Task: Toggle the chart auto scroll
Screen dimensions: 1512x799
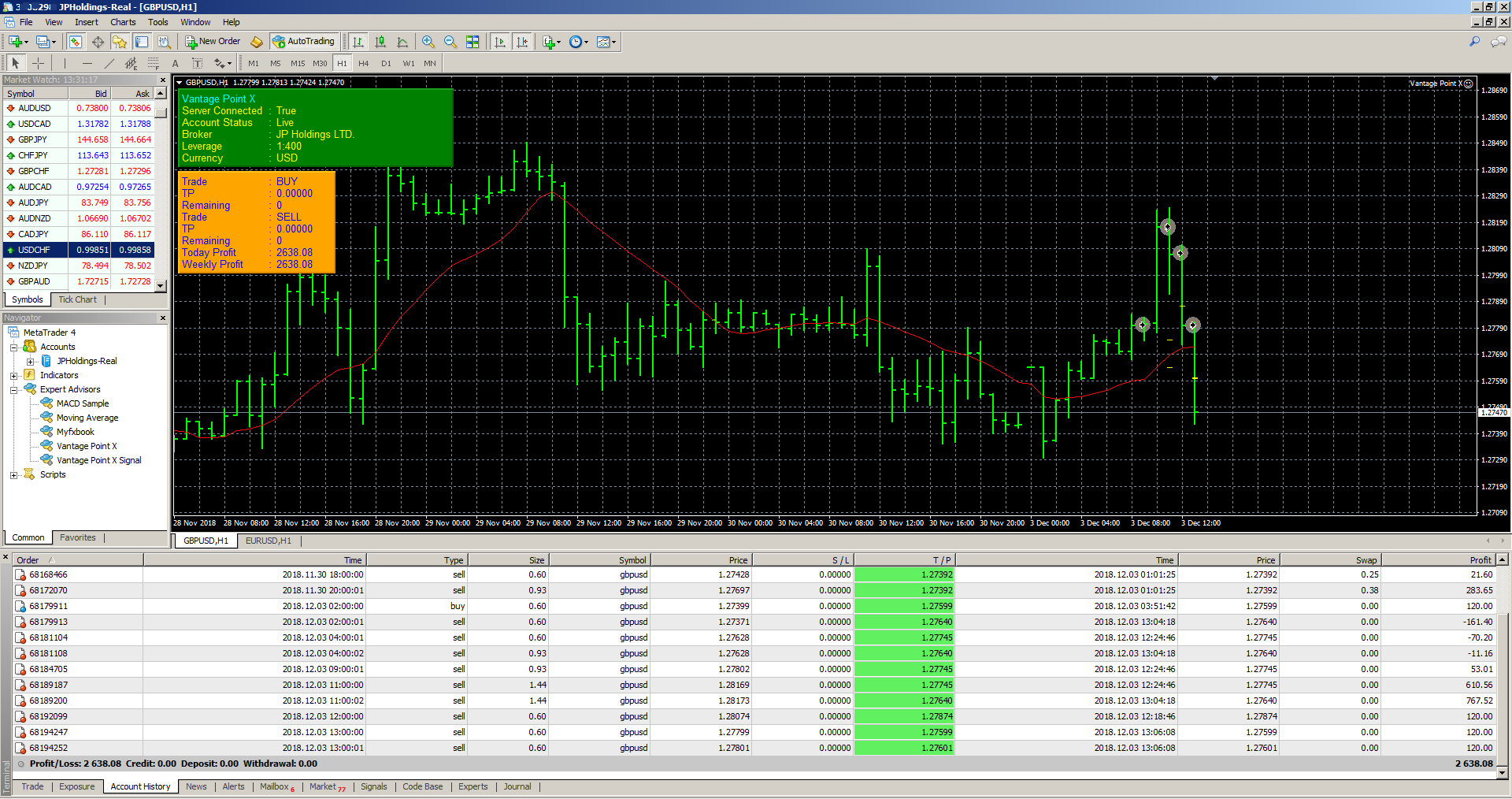Action: pyautogui.click(x=499, y=42)
